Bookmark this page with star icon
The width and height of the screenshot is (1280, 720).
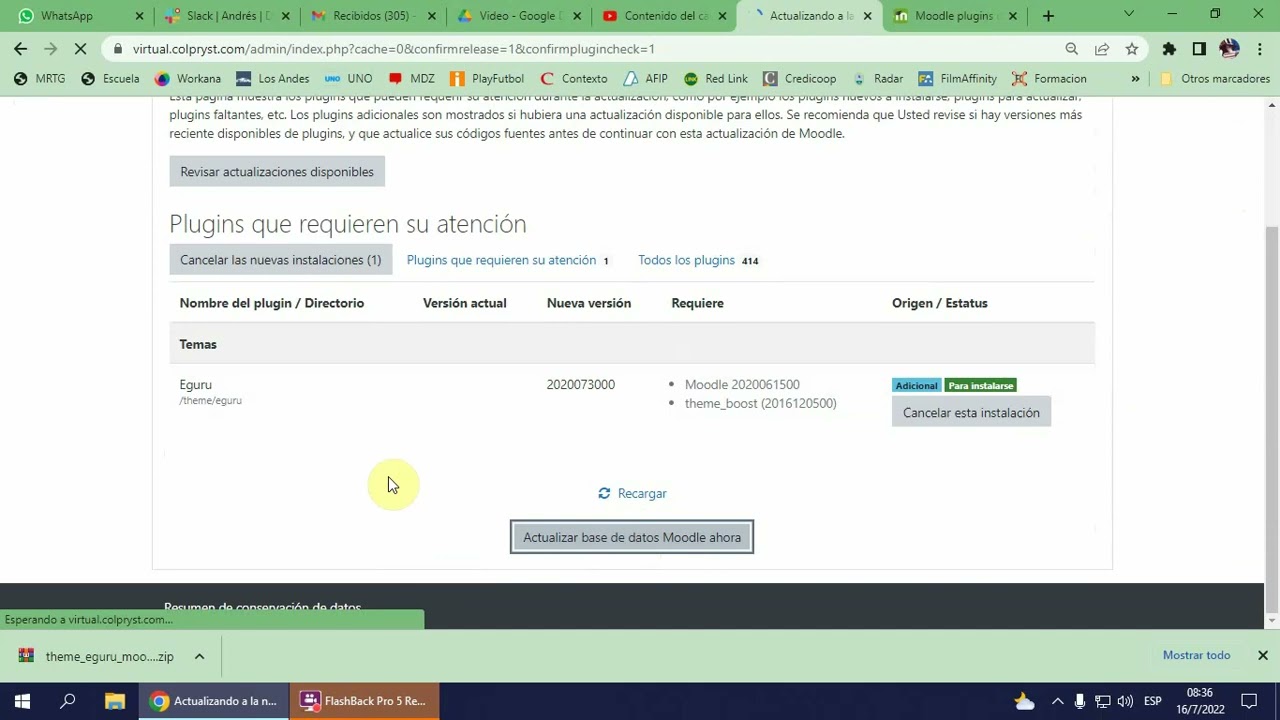(x=1132, y=49)
